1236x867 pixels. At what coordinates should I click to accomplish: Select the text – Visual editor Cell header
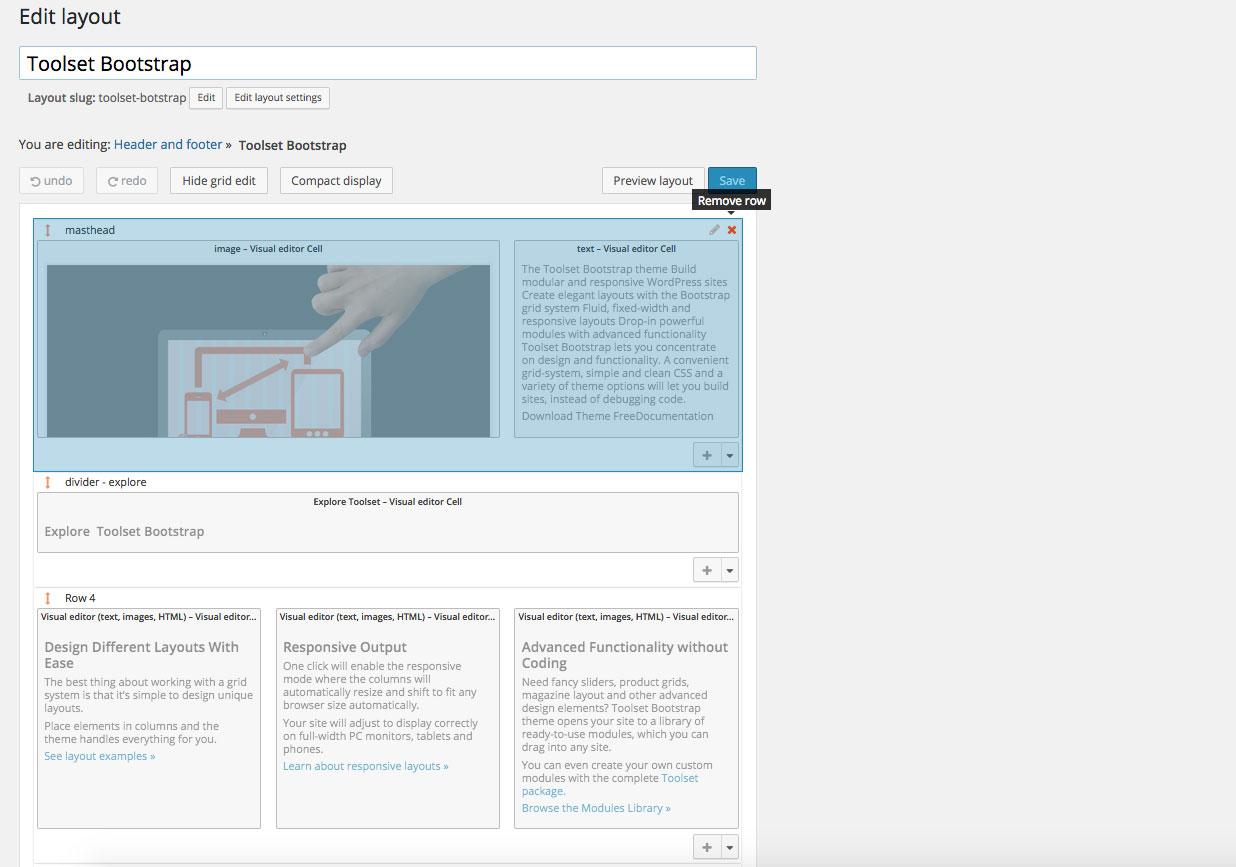[626, 249]
